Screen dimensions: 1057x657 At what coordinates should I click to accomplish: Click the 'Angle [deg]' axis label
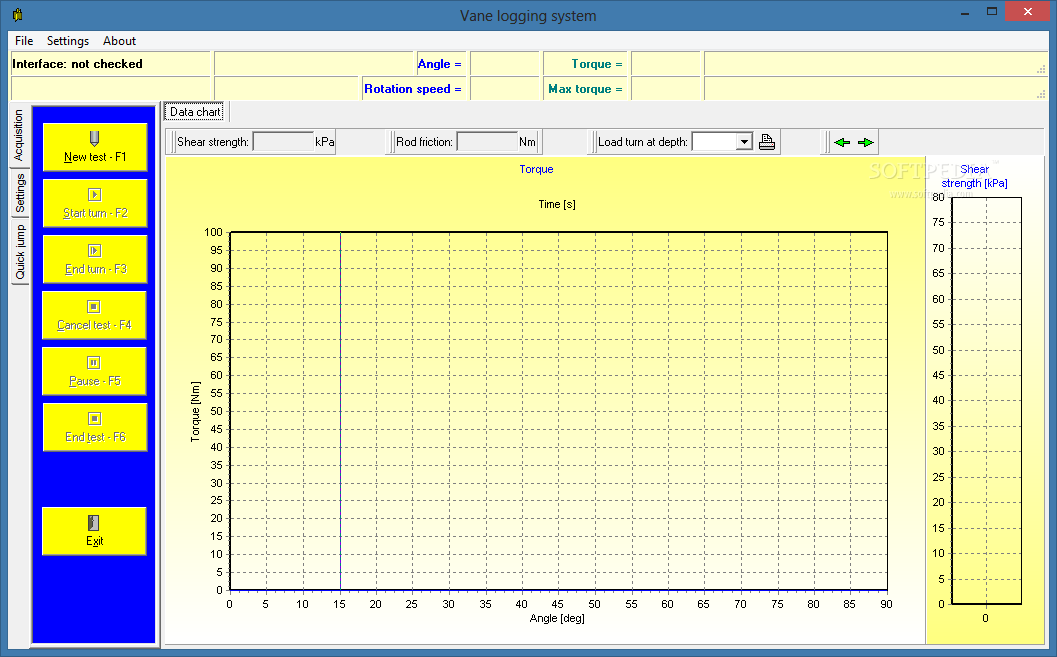point(557,618)
